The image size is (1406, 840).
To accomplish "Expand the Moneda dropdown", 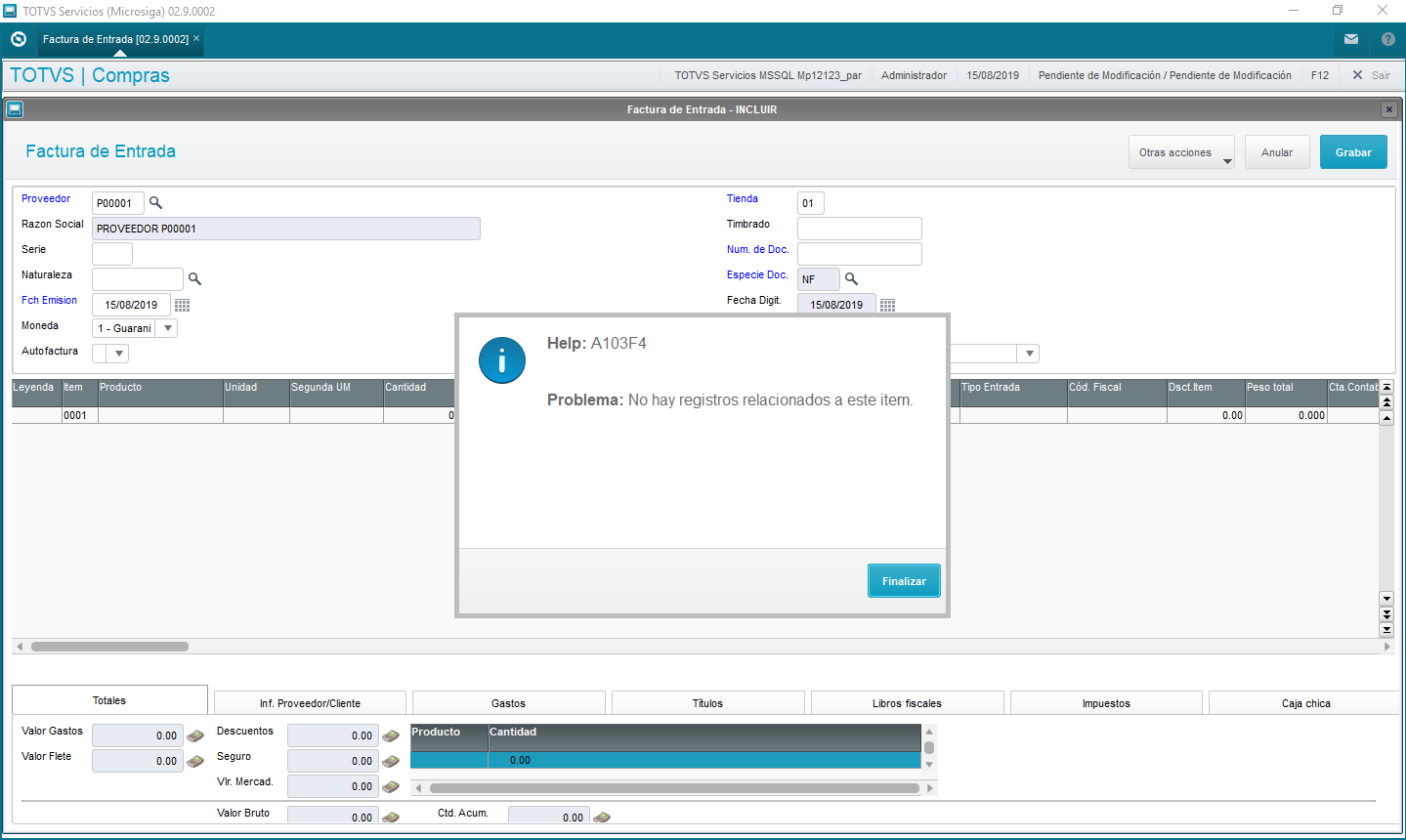I will (x=168, y=328).
